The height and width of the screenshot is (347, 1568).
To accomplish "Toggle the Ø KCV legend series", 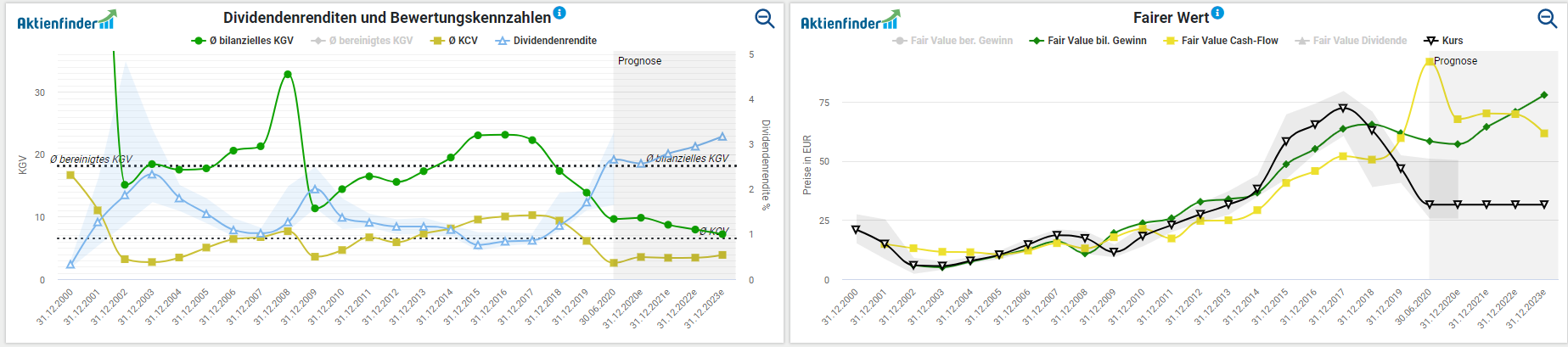I will 455,41.
